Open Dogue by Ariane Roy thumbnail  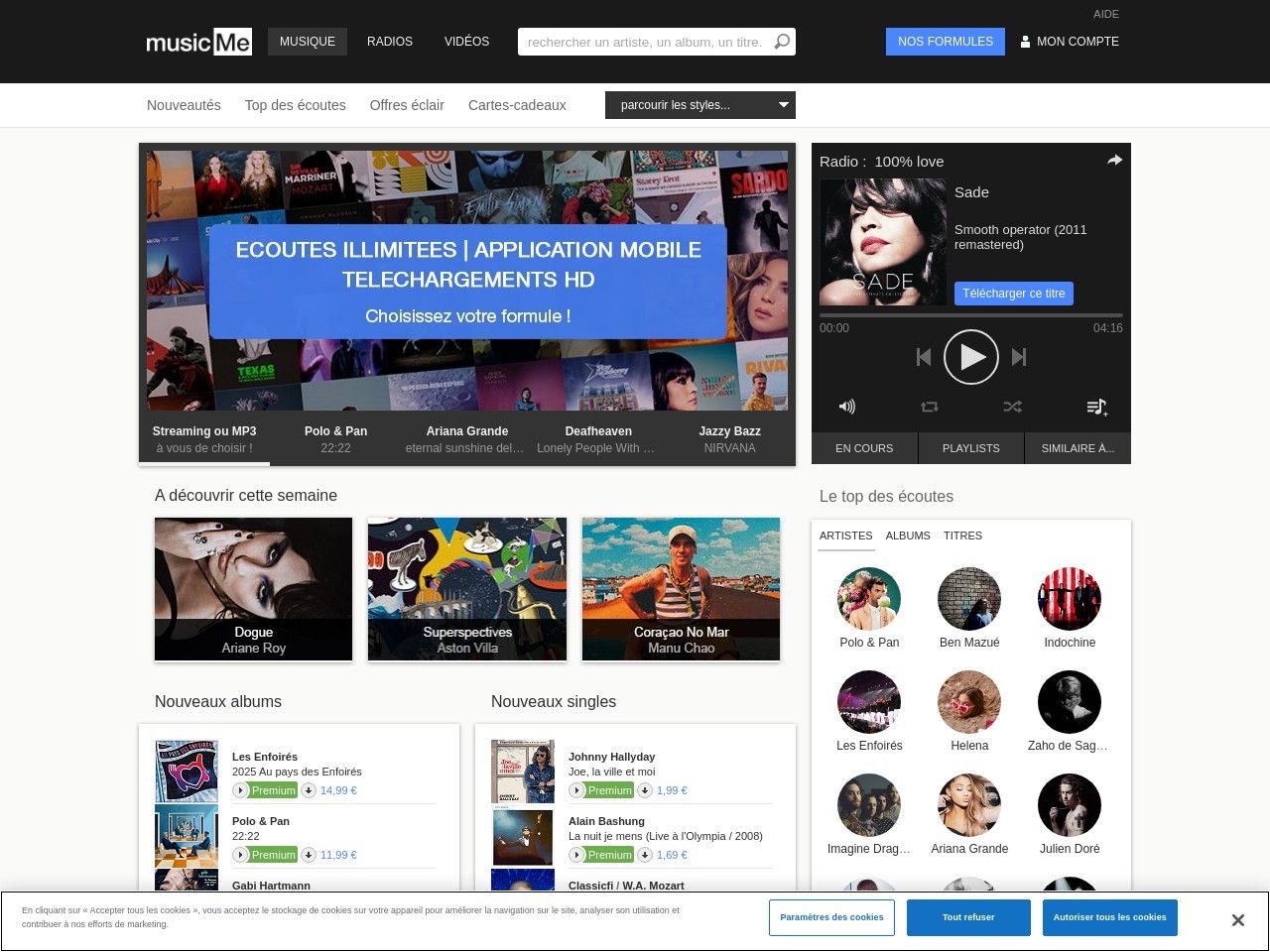[x=253, y=589]
